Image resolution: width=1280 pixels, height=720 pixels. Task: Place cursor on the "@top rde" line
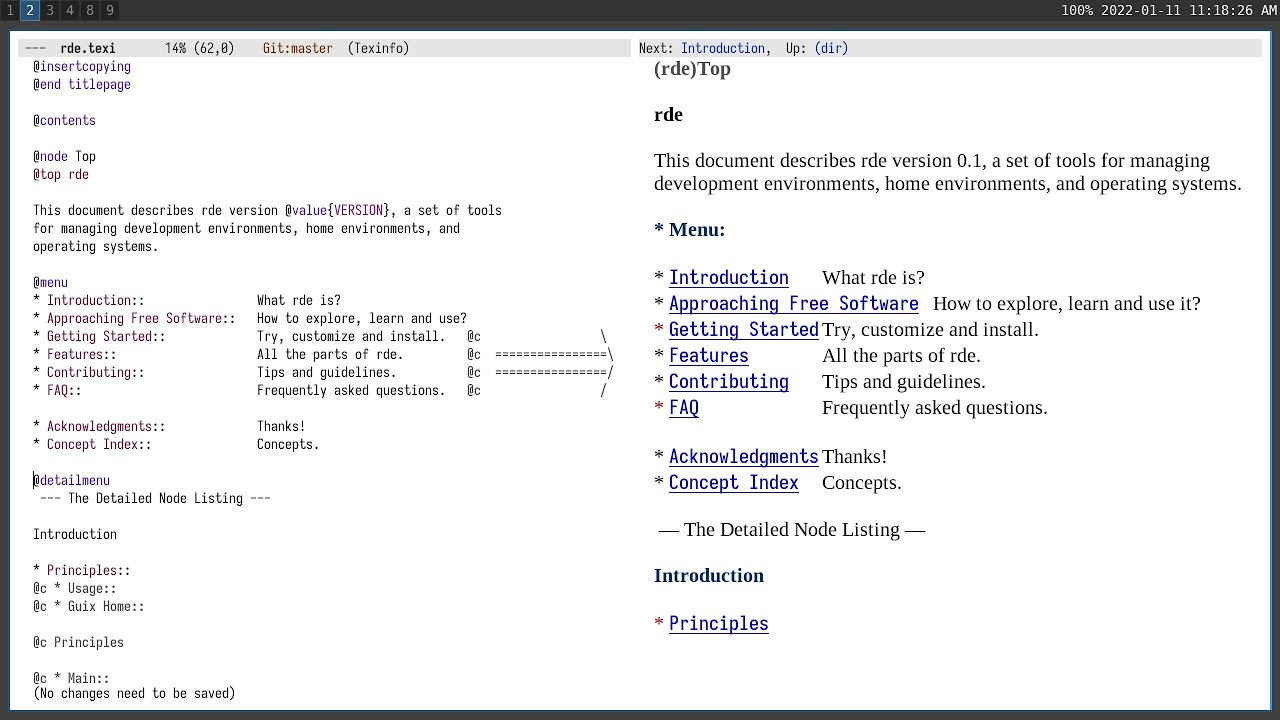pos(61,175)
